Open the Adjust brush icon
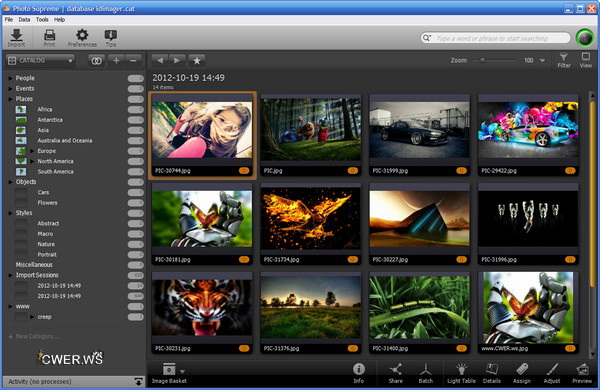600x390 pixels. (552, 369)
